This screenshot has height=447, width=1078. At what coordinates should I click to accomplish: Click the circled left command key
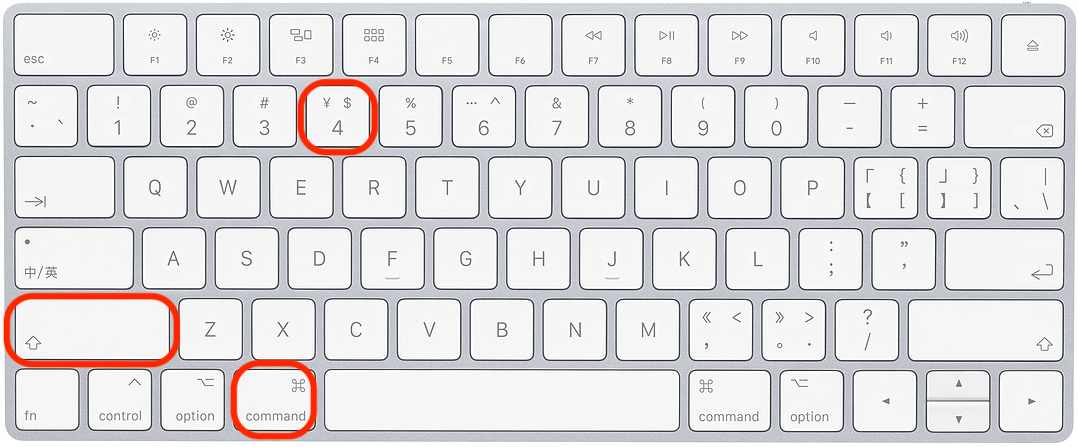(275, 400)
